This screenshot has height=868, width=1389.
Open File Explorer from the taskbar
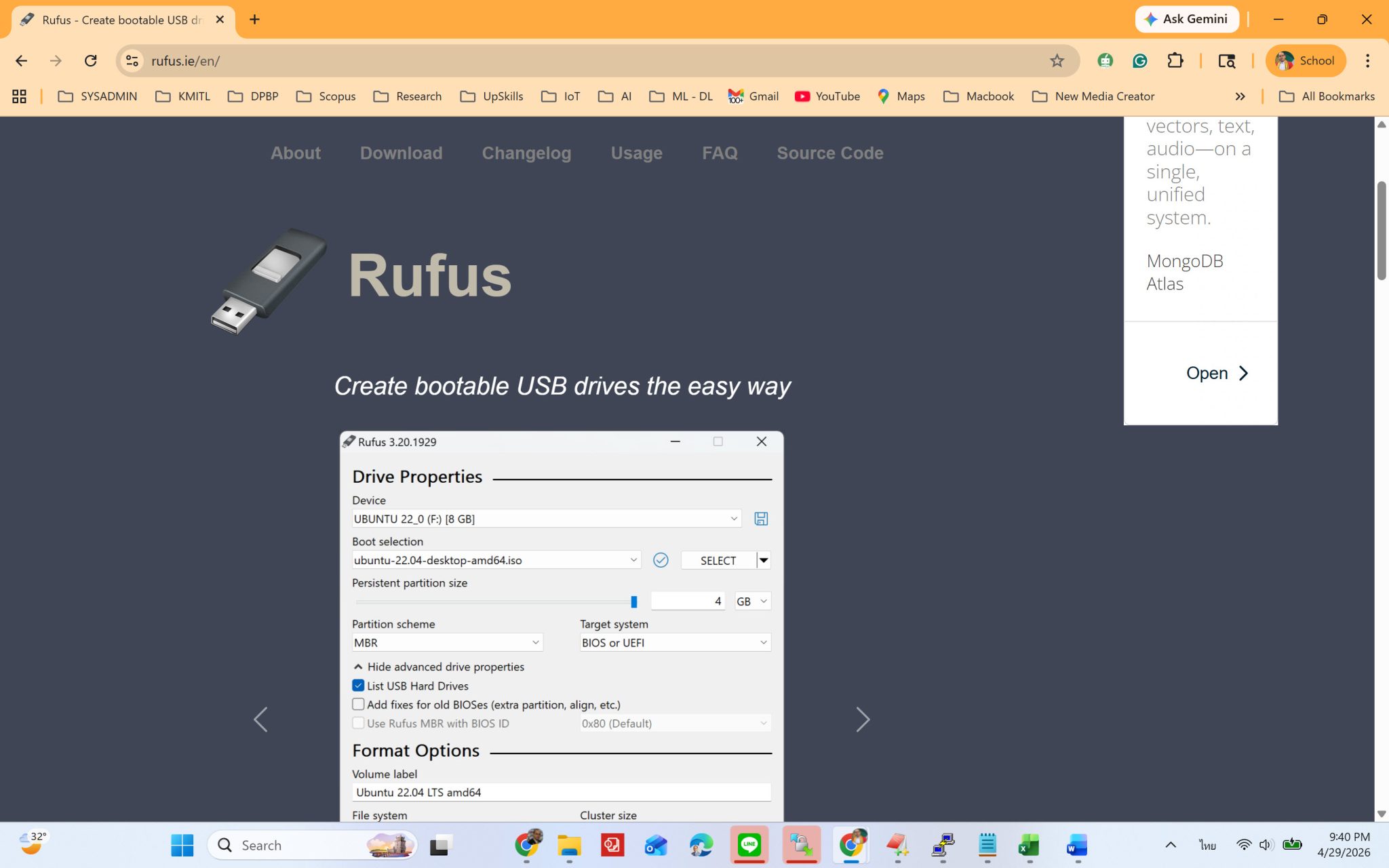pos(569,845)
